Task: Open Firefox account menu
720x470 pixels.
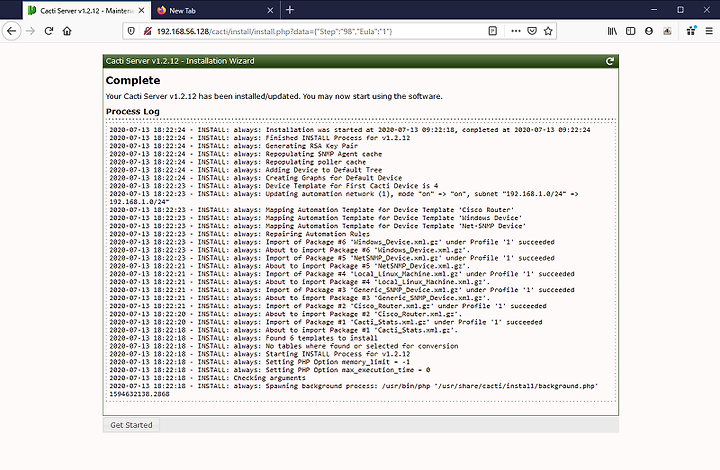Action: coord(649,31)
